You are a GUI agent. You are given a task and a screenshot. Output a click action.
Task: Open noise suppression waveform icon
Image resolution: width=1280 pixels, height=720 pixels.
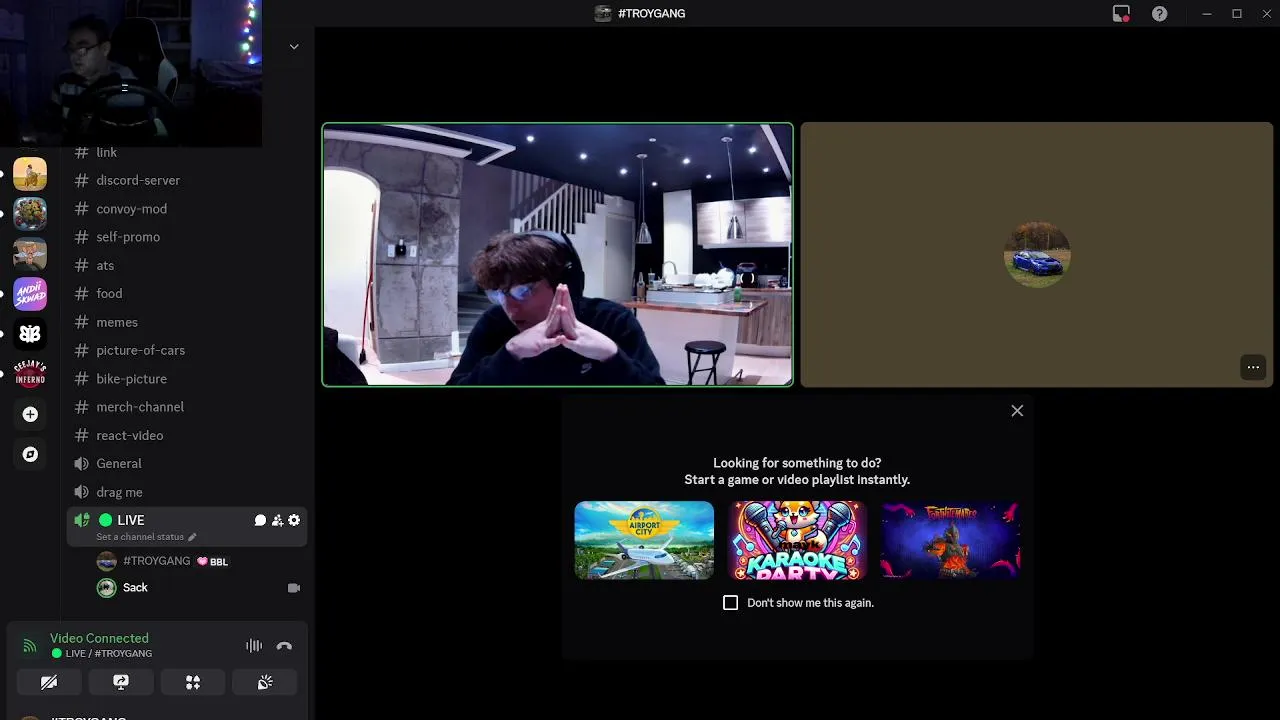[x=254, y=646]
